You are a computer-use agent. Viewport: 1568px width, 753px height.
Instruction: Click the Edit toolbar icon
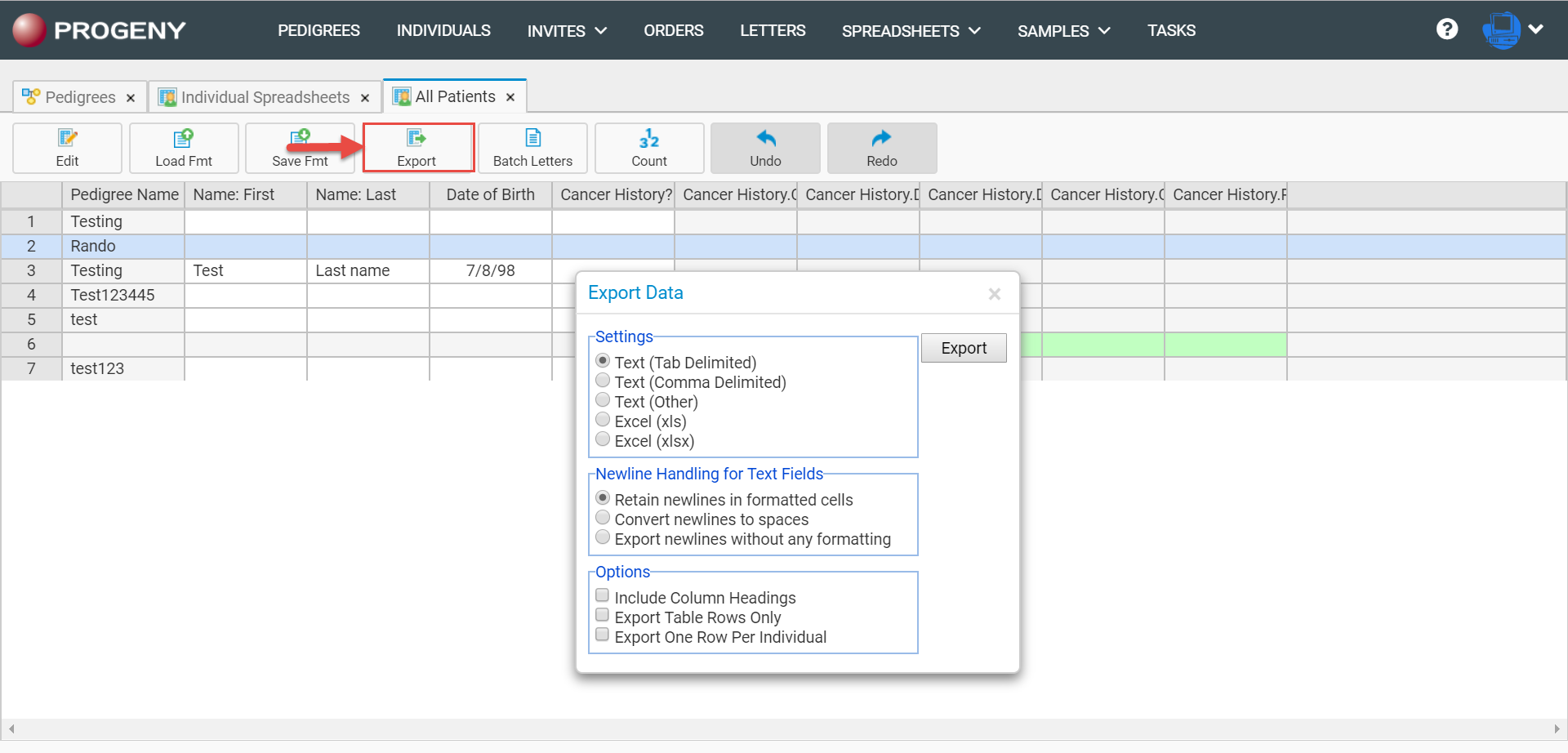pos(67,148)
